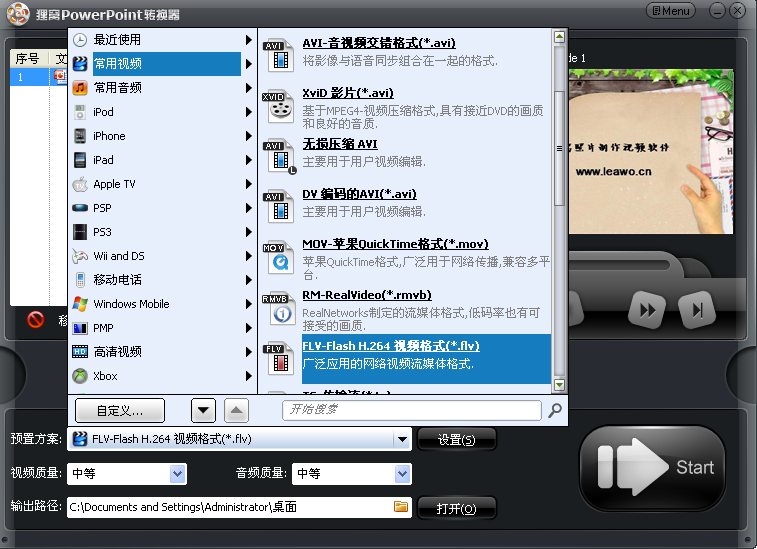Open the 音频质量 quality dropdown
The width and height of the screenshot is (757, 549).
click(x=403, y=474)
